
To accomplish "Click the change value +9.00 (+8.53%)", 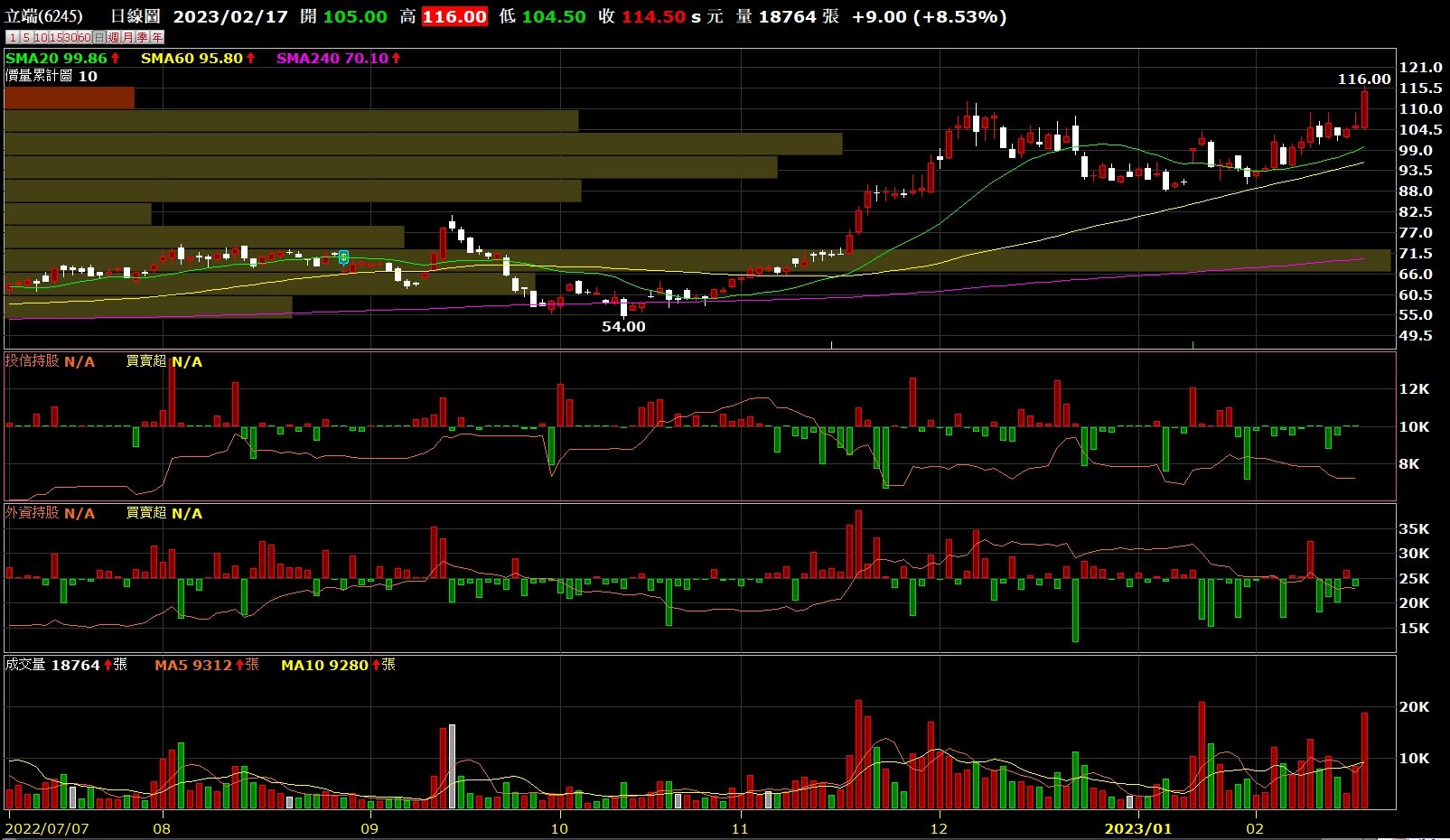I will coord(929,16).
